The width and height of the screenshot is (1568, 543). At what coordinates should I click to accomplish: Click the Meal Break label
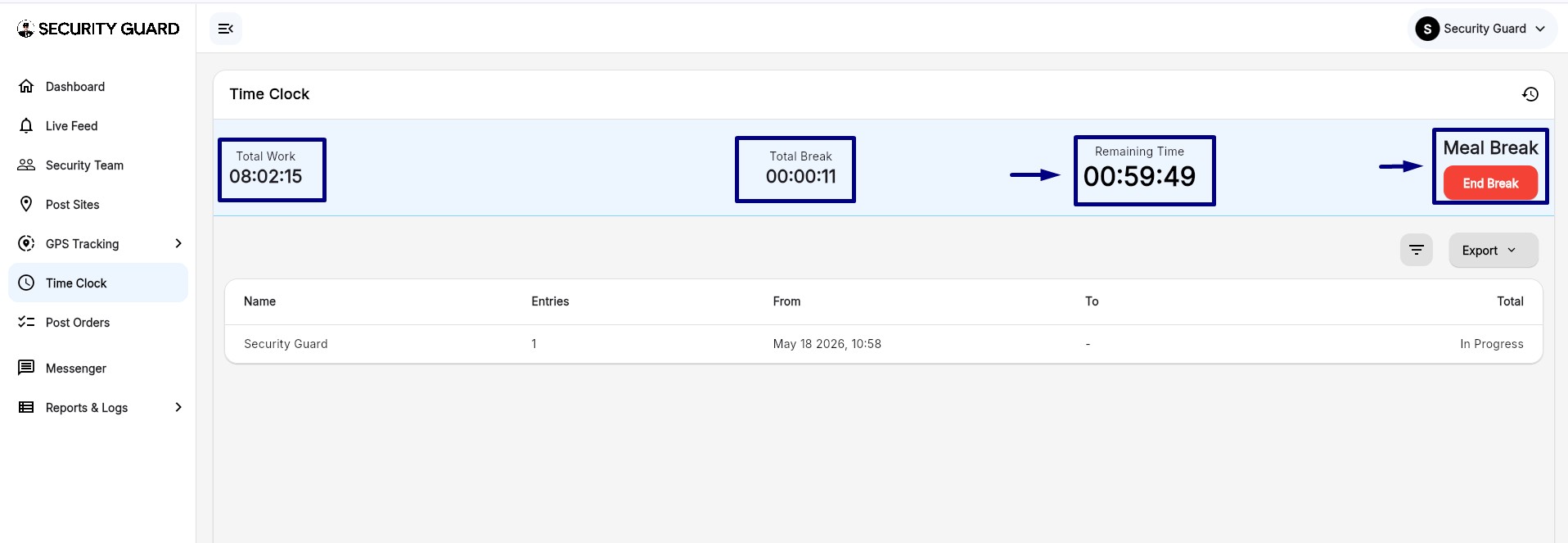pyautogui.click(x=1490, y=147)
